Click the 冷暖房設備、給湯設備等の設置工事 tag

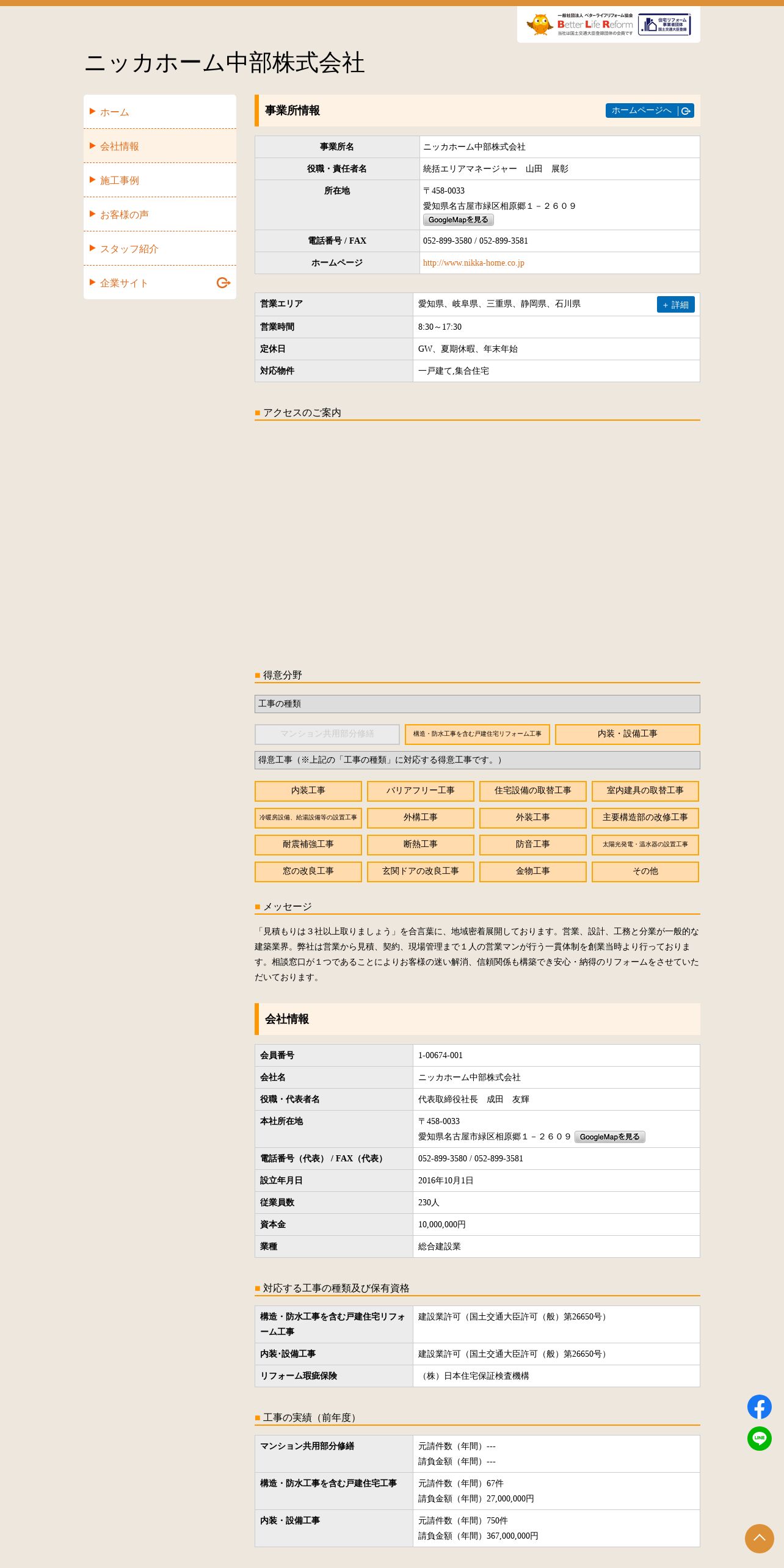coord(308,818)
